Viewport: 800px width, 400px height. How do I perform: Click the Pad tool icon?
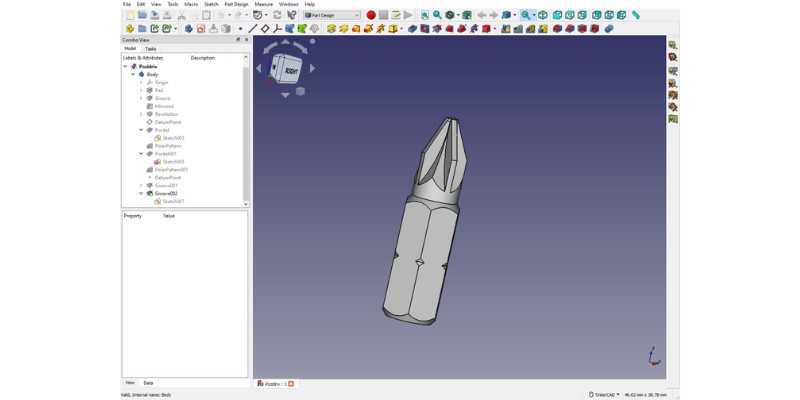pos(331,29)
